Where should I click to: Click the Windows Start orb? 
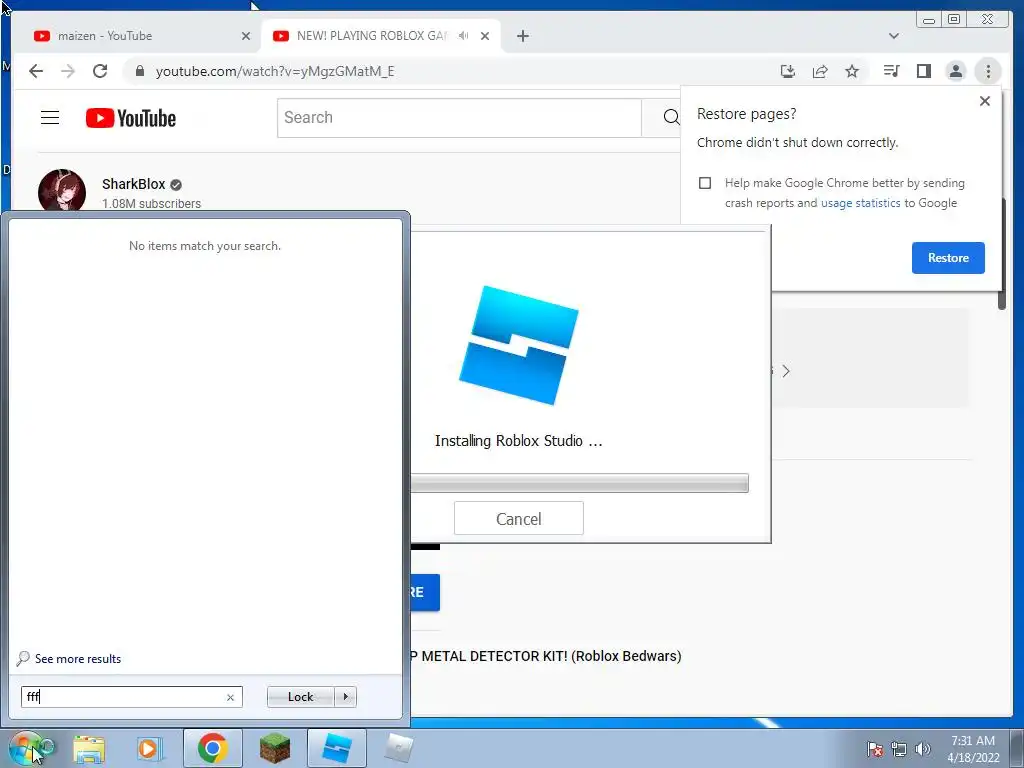point(29,748)
